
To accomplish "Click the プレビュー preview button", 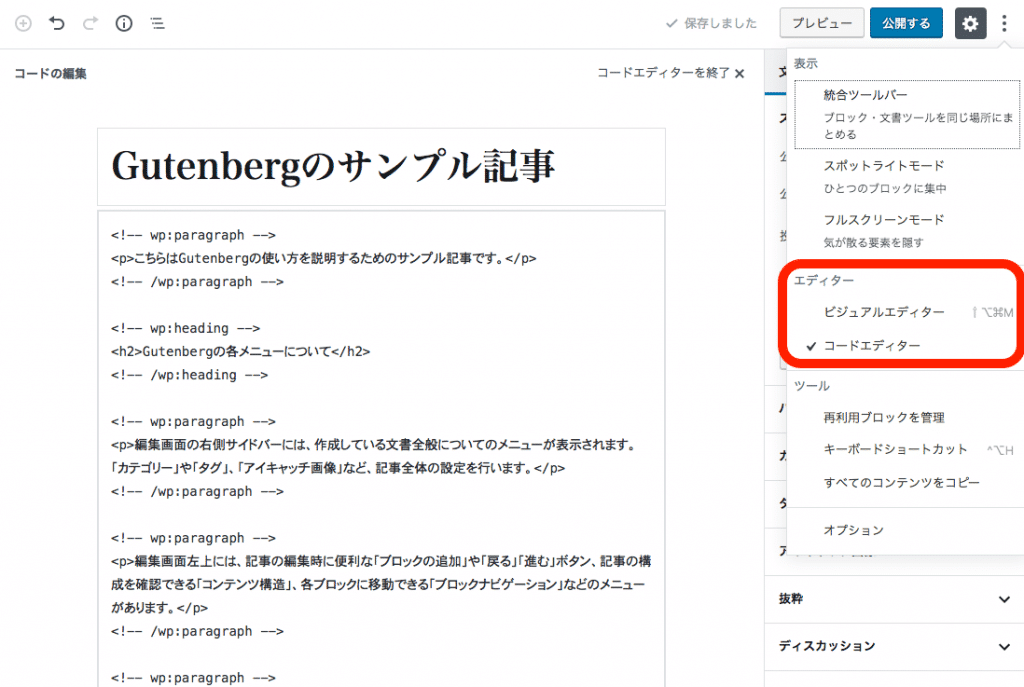I will point(822,24).
